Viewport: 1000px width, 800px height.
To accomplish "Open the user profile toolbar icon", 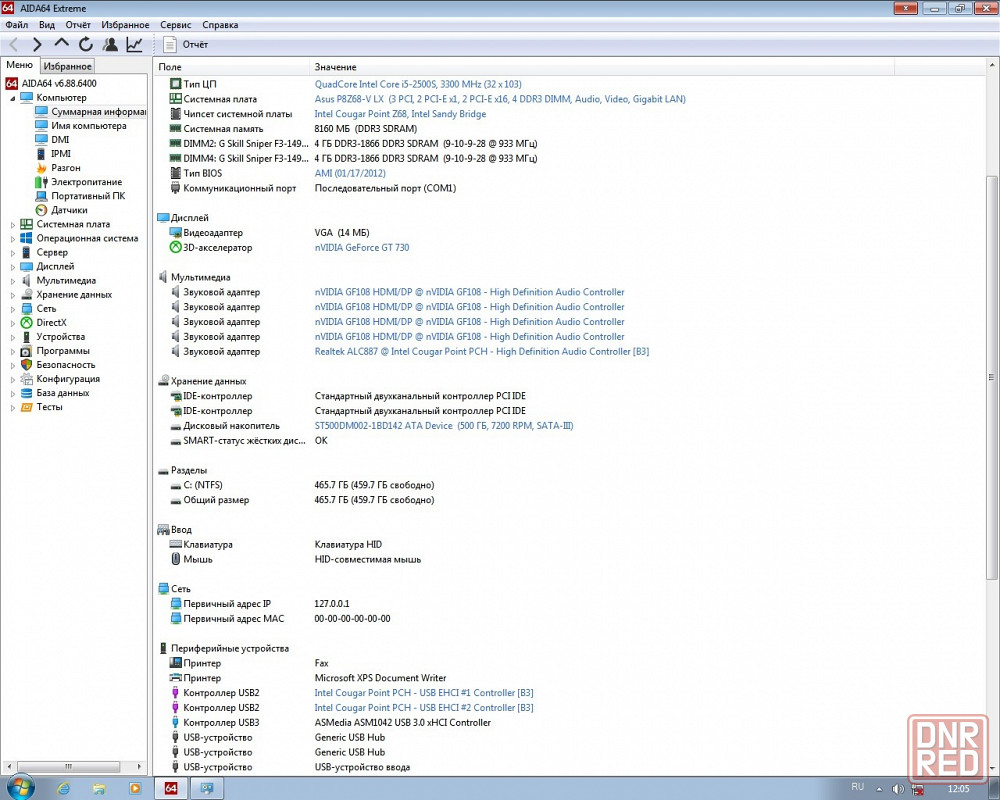I will click(110, 44).
